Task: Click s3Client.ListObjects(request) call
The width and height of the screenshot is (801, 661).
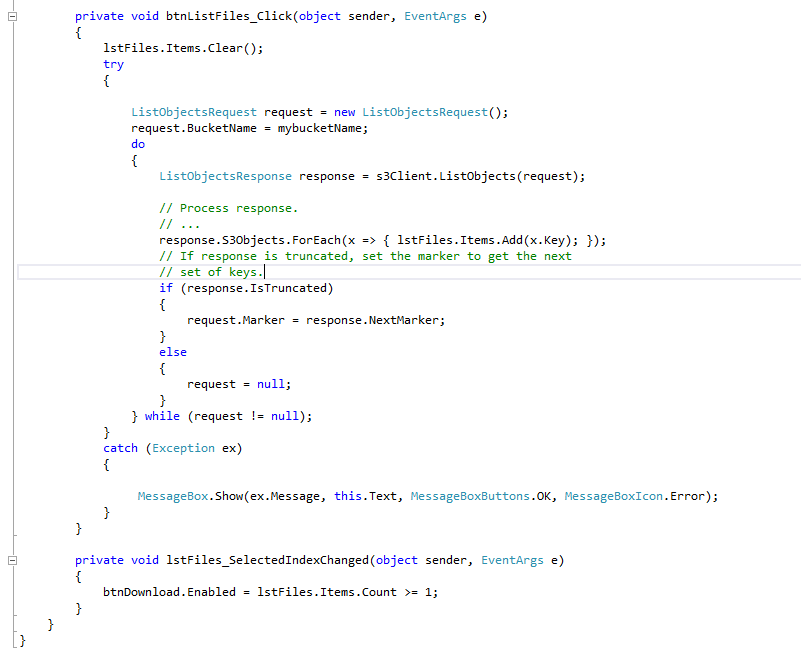Action: [478, 176]
